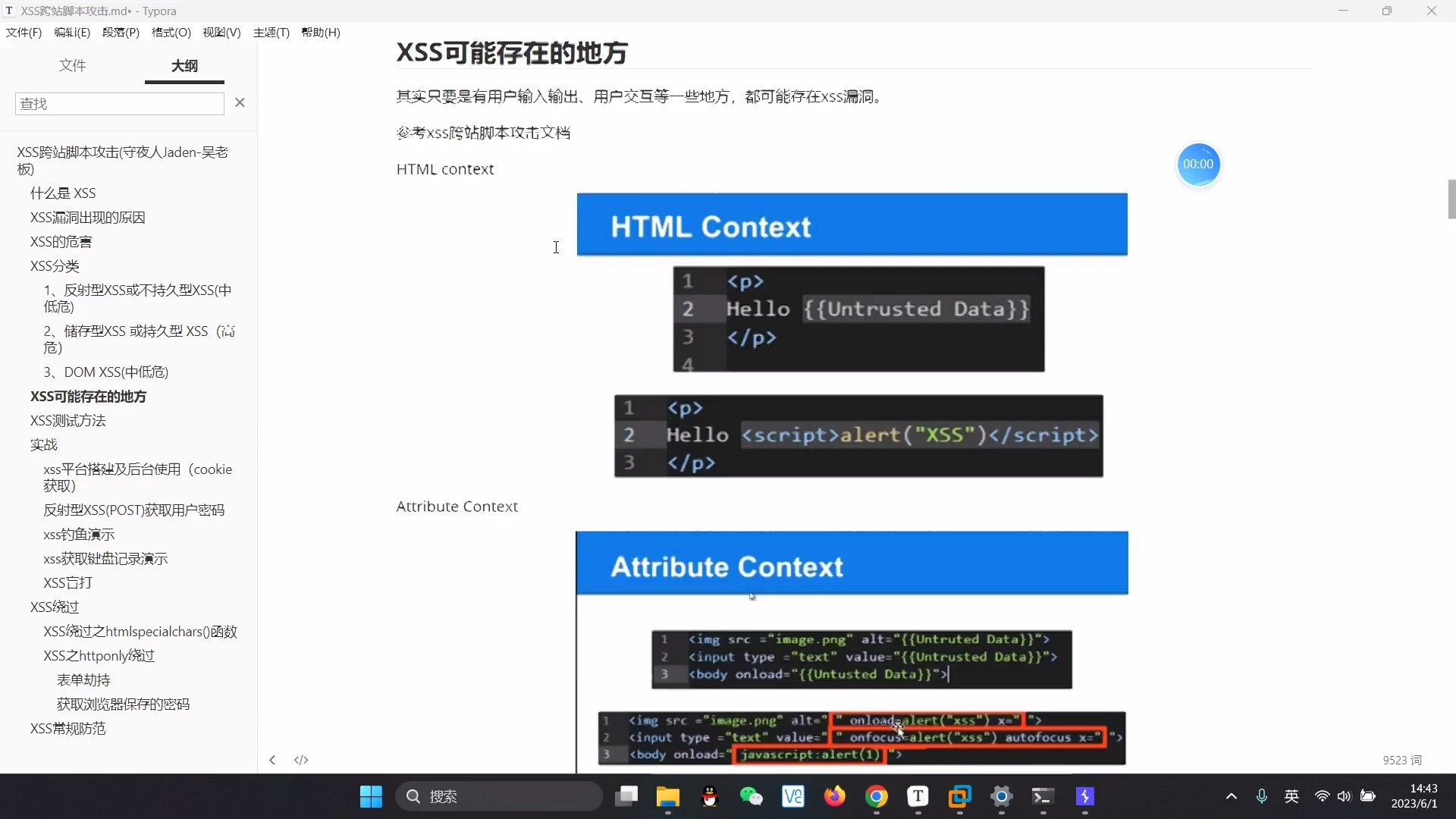Clear the outline search with X icon

tap(240, 102)
